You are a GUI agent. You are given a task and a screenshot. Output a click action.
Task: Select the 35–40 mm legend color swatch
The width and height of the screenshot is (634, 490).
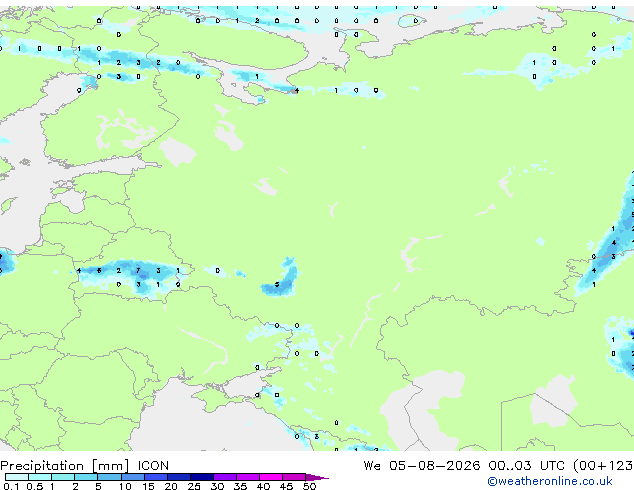coord(248,477)
